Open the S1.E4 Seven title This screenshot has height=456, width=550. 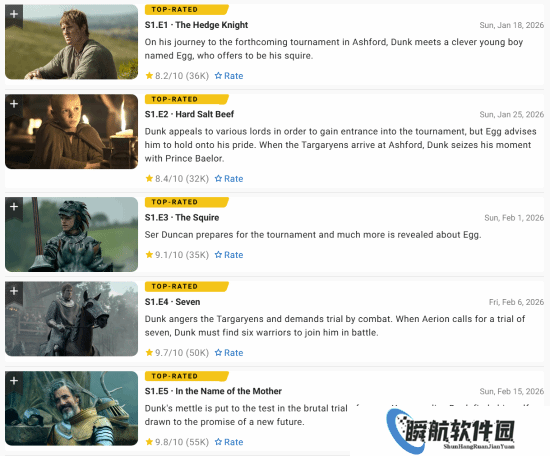coord(173,302)
